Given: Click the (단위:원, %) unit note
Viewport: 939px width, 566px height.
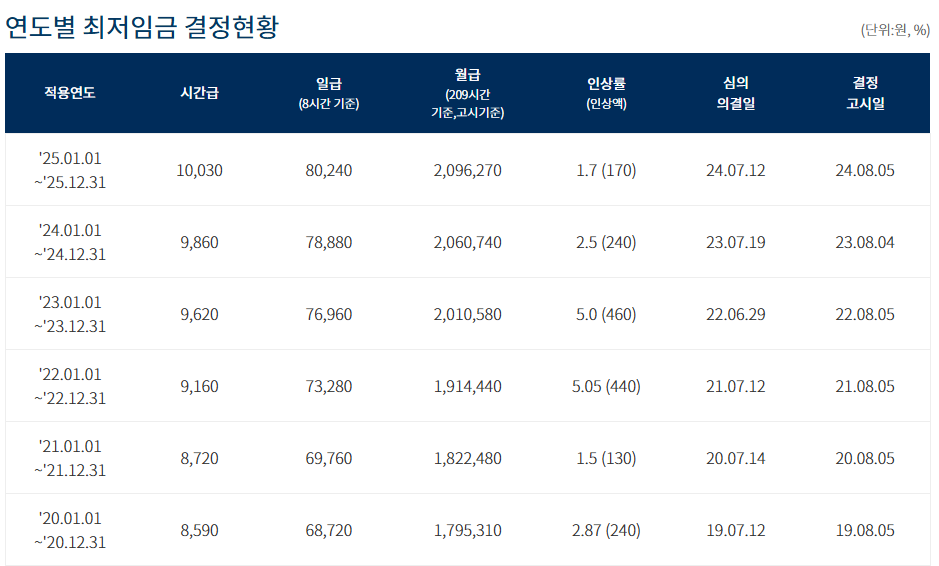Looking at the screenshot, I should [895, 30].
